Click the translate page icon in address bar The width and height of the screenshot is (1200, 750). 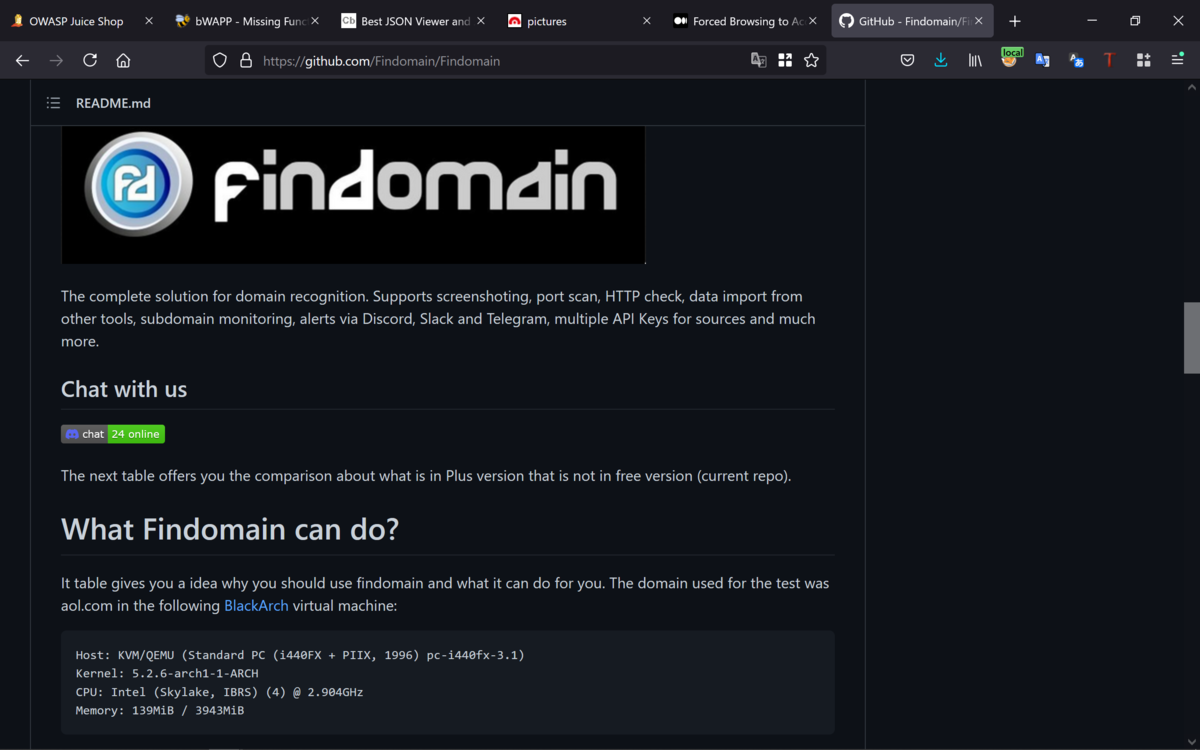[x=759, y=61]
